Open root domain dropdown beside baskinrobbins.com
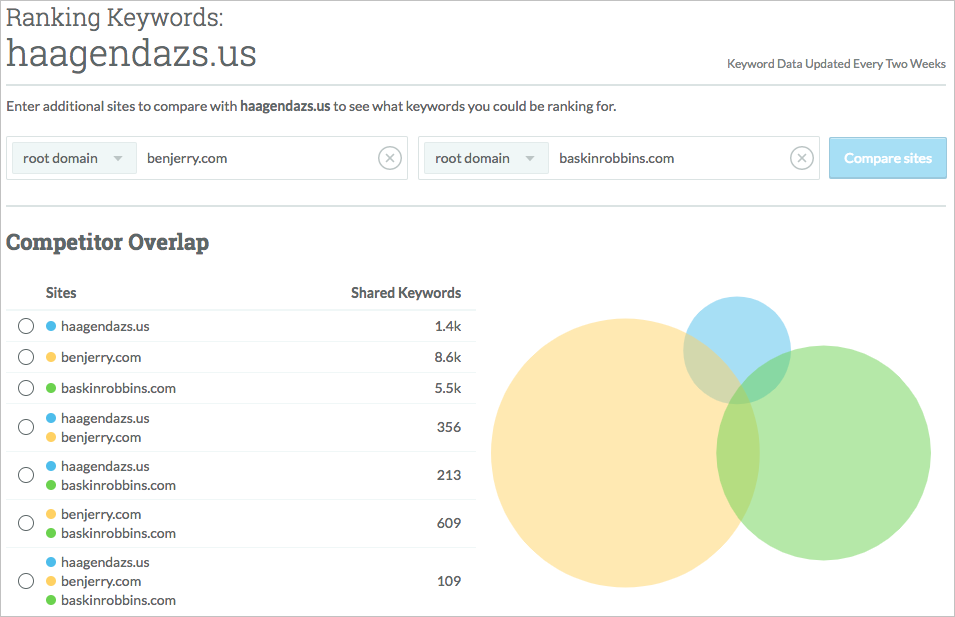 click(x=486, y=158)
